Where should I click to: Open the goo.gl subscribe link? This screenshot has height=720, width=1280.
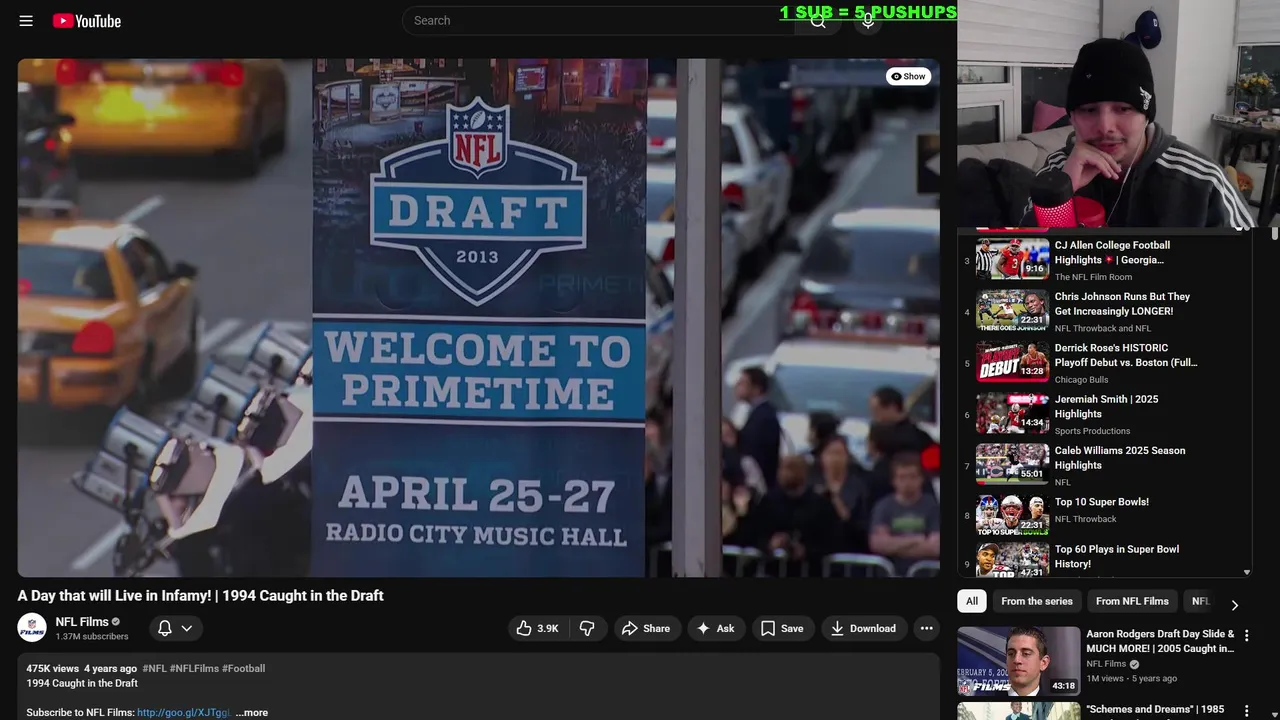pyautogui.click(x=183, y=713)
